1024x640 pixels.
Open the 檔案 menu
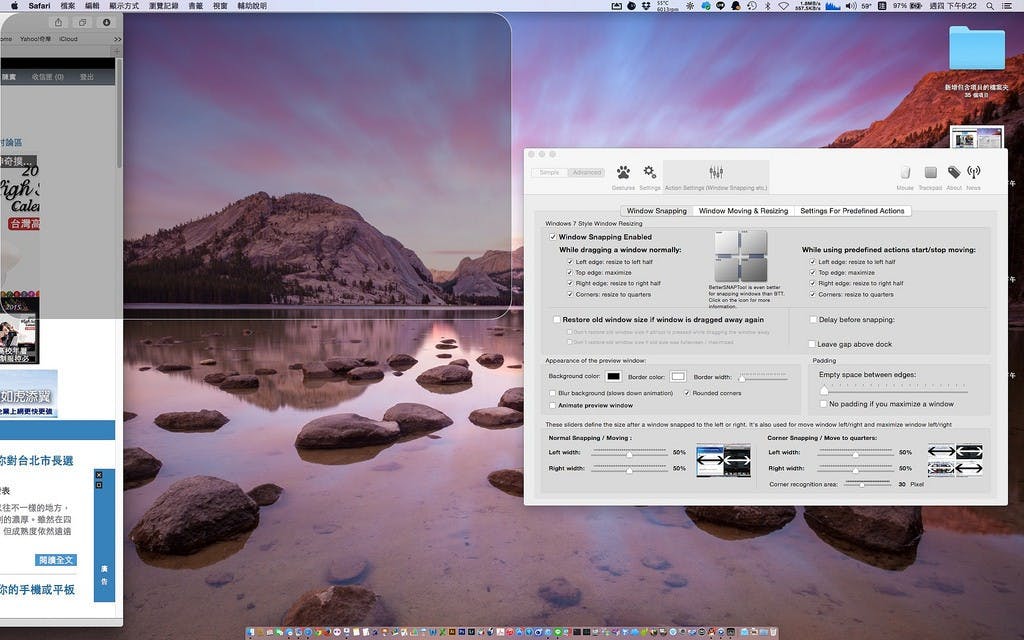(67, 6)
